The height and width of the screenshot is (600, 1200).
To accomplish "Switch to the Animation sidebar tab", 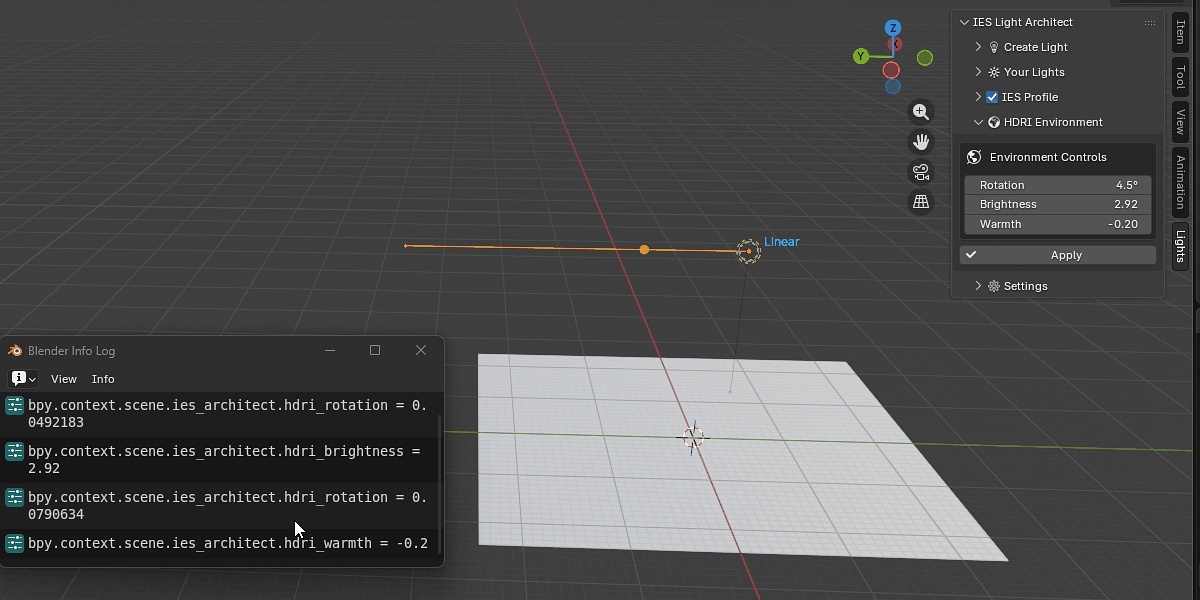I will [x=1181, y=181].
